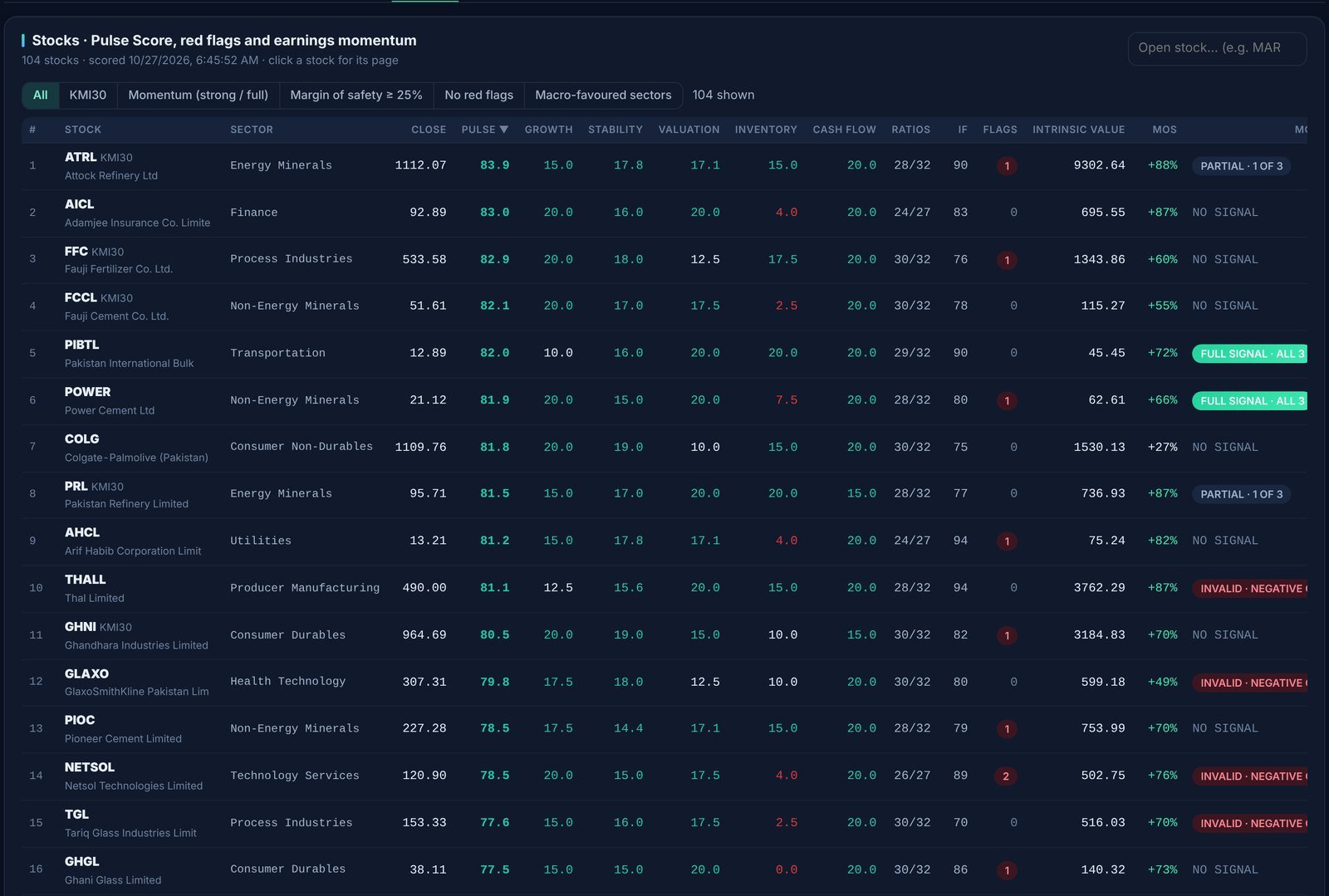
Task: Click the red flag badge for POWER
Action: pyautogui.click(x=1007, y=401)
